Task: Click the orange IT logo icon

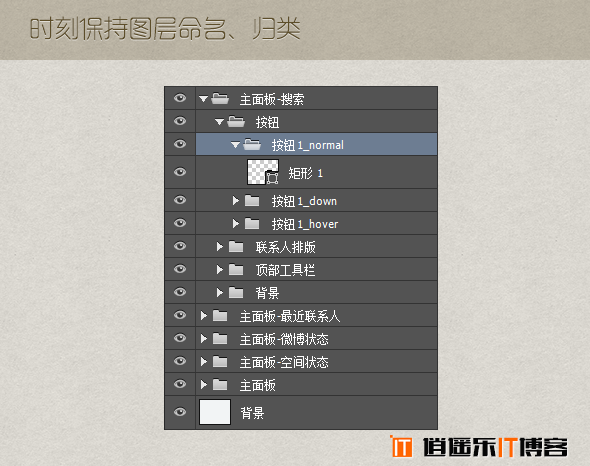Action: click(401, 446)
